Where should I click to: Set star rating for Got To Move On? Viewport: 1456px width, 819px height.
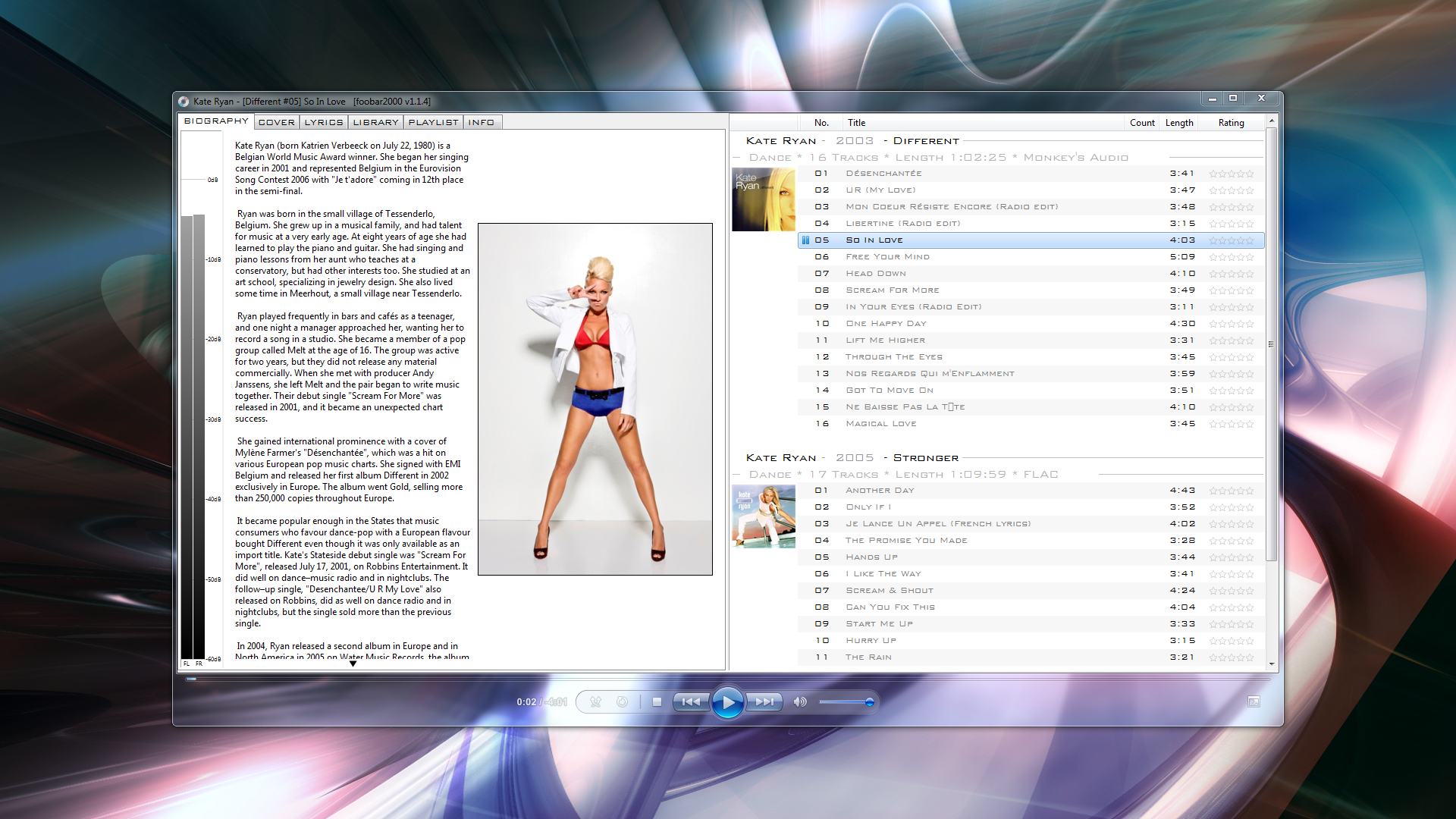1232,391
